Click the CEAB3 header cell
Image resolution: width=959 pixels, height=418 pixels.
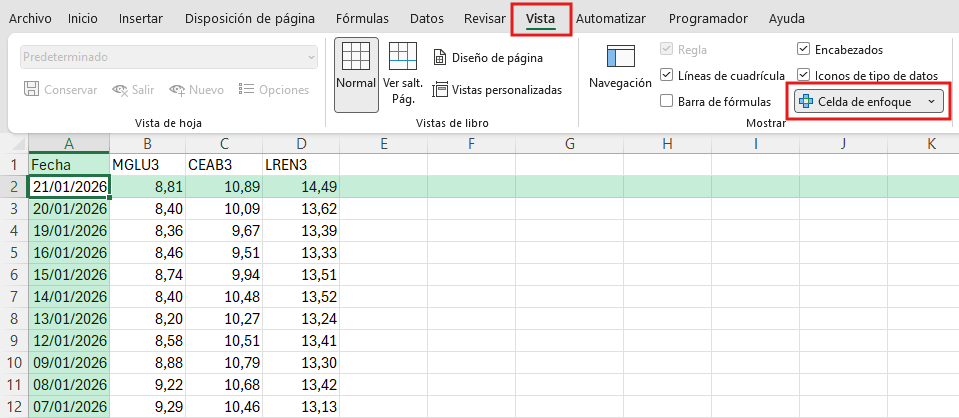[x=223, y=165]
